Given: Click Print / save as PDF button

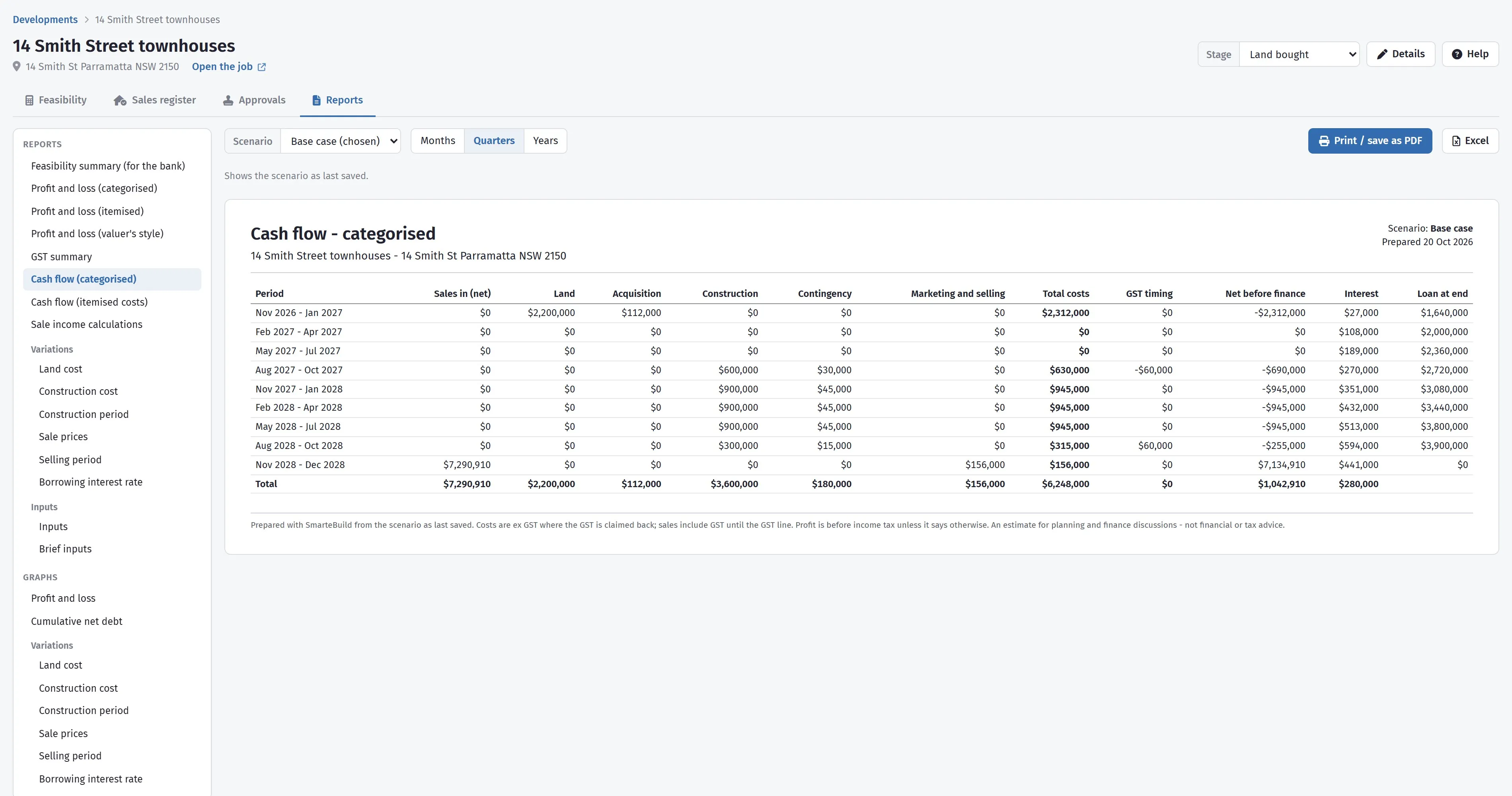Looking at the screenshot, I should point(1370,141).
